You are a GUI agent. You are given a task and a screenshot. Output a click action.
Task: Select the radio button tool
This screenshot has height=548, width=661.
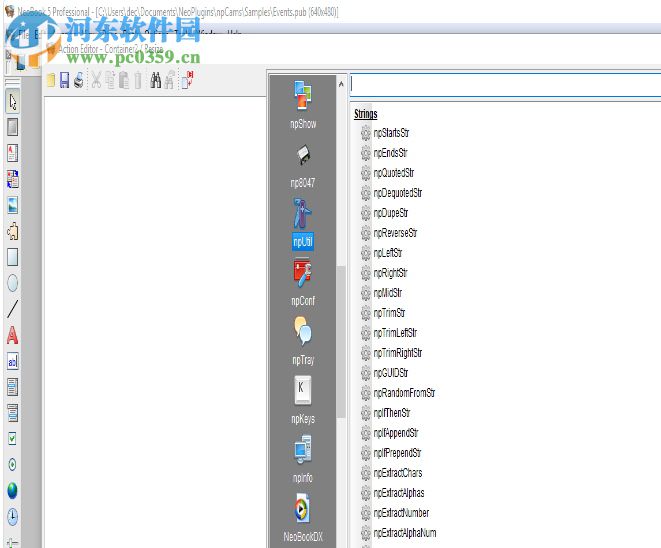pyautogui.click(x=13, y=465)
